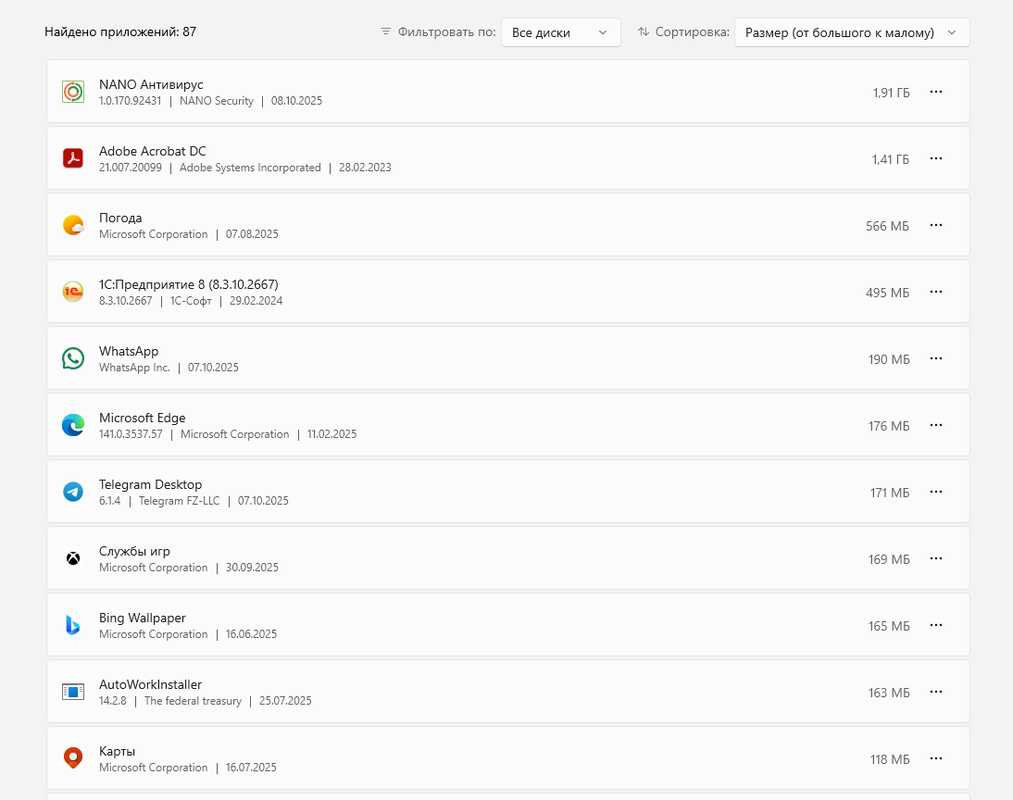The width and height of the screenshot is (1013, 800).
Task: Click the filter icon beside Фильтровать по
Action: coord(386,32)
